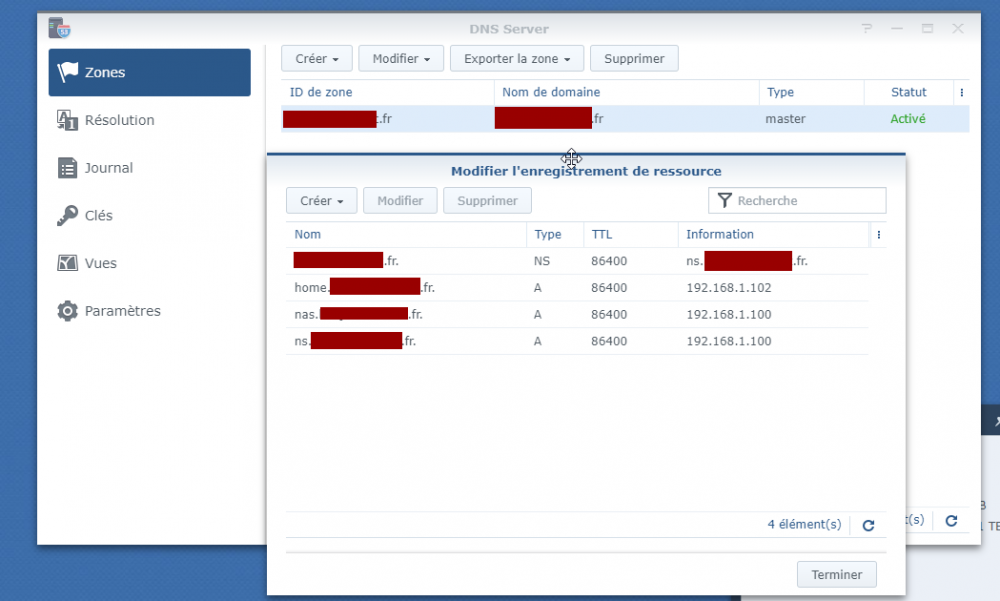Open the Clés keys section
This screenshot has height=601, width=1000.
click(x=98, y=216)
